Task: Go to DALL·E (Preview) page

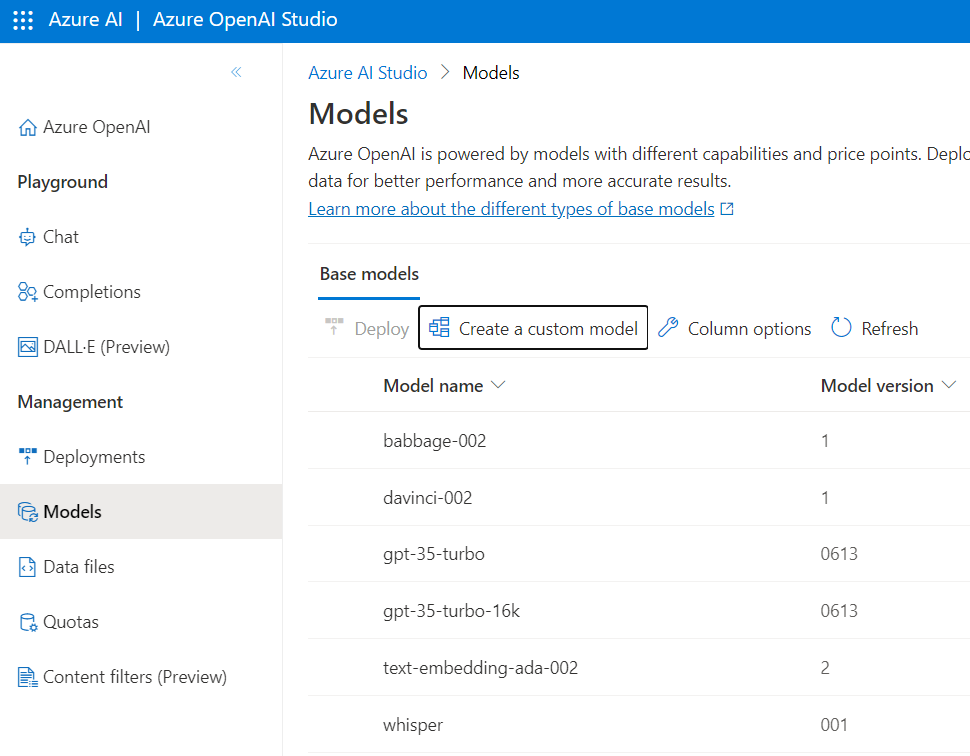Action: [106, 347]
